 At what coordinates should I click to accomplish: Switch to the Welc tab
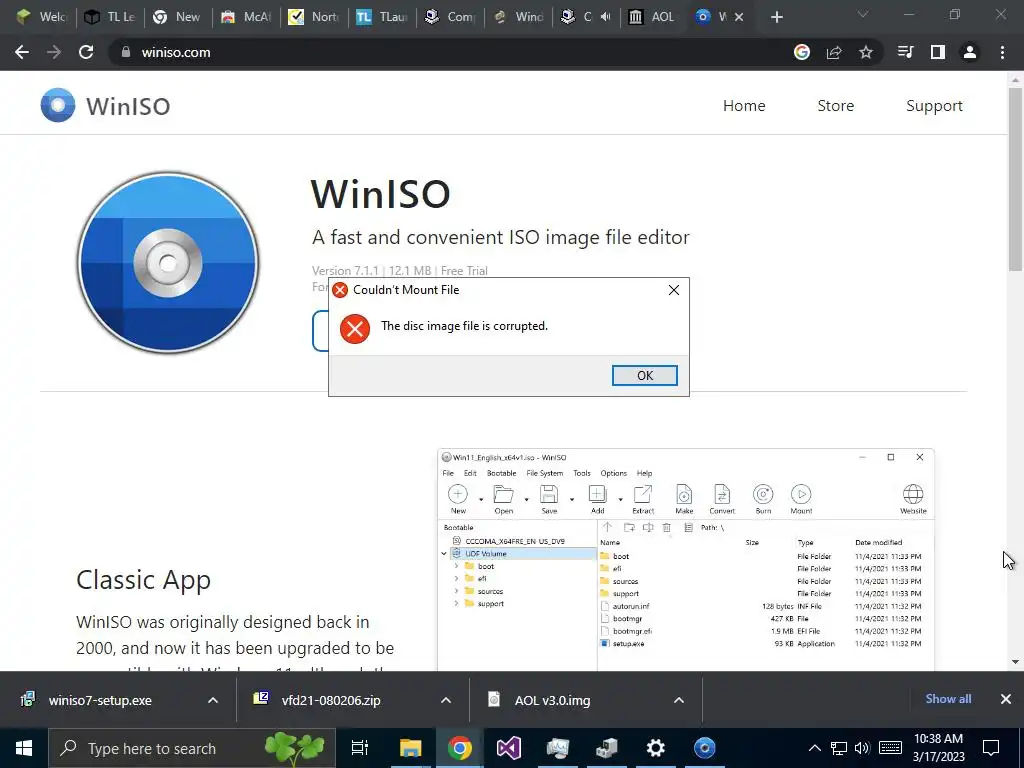41,17
